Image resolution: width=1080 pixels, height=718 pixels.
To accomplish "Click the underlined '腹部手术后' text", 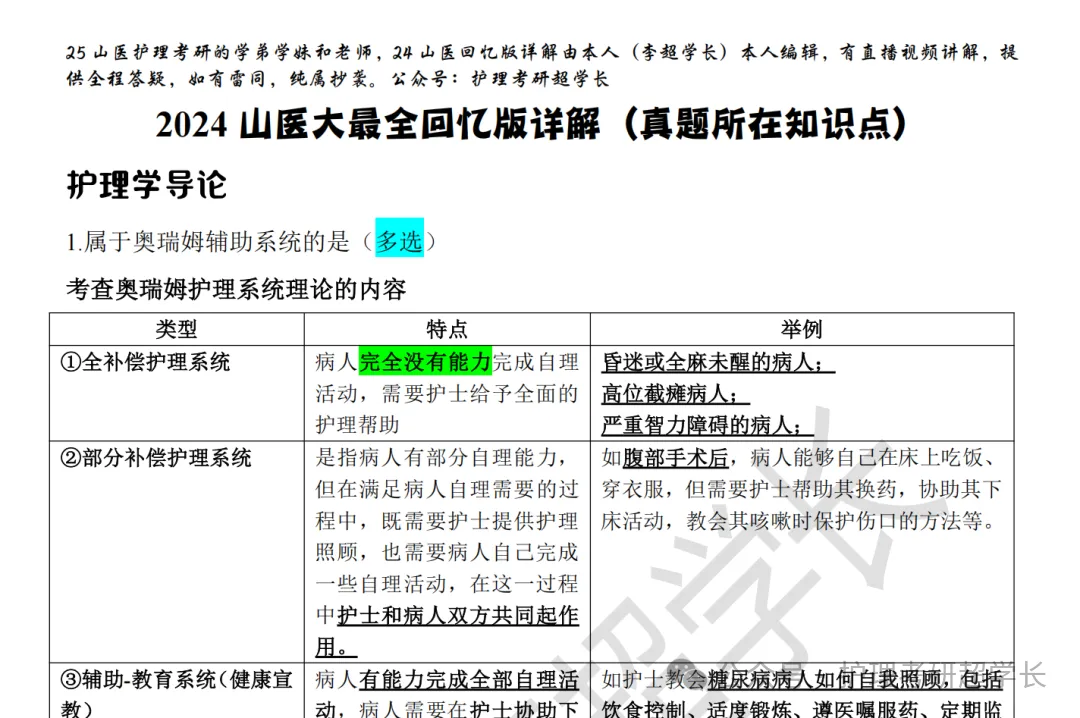I will (676, 458).
